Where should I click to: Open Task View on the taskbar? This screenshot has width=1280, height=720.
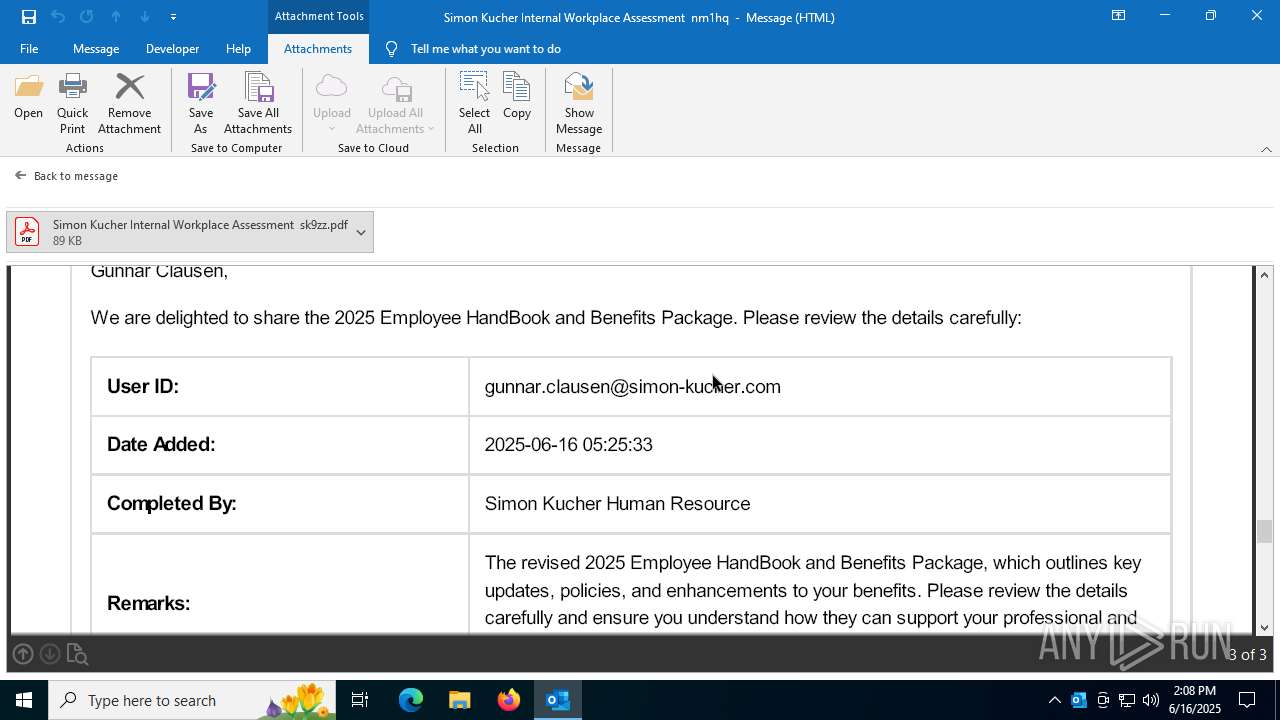point(360,700)
